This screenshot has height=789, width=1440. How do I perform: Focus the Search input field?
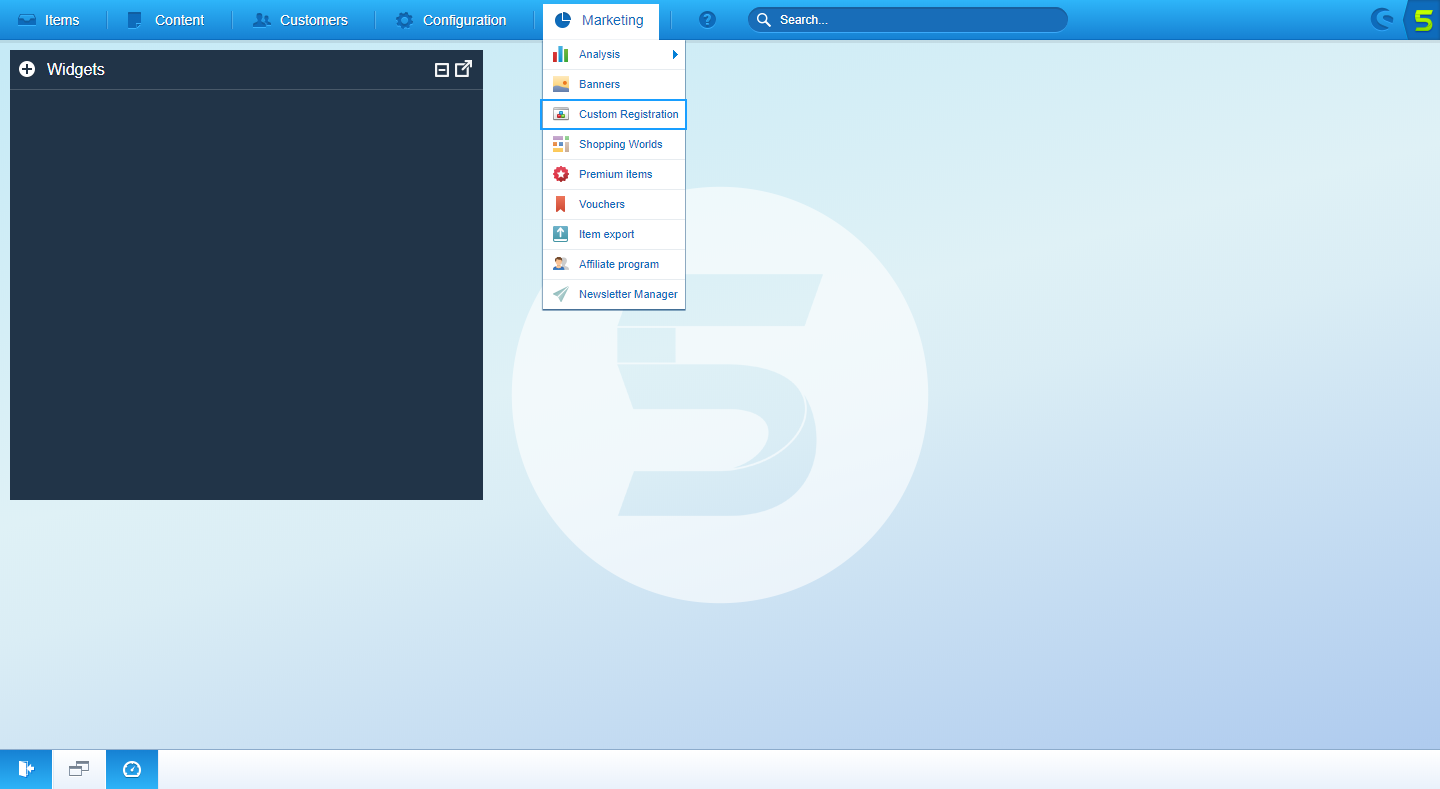point(908,20)
